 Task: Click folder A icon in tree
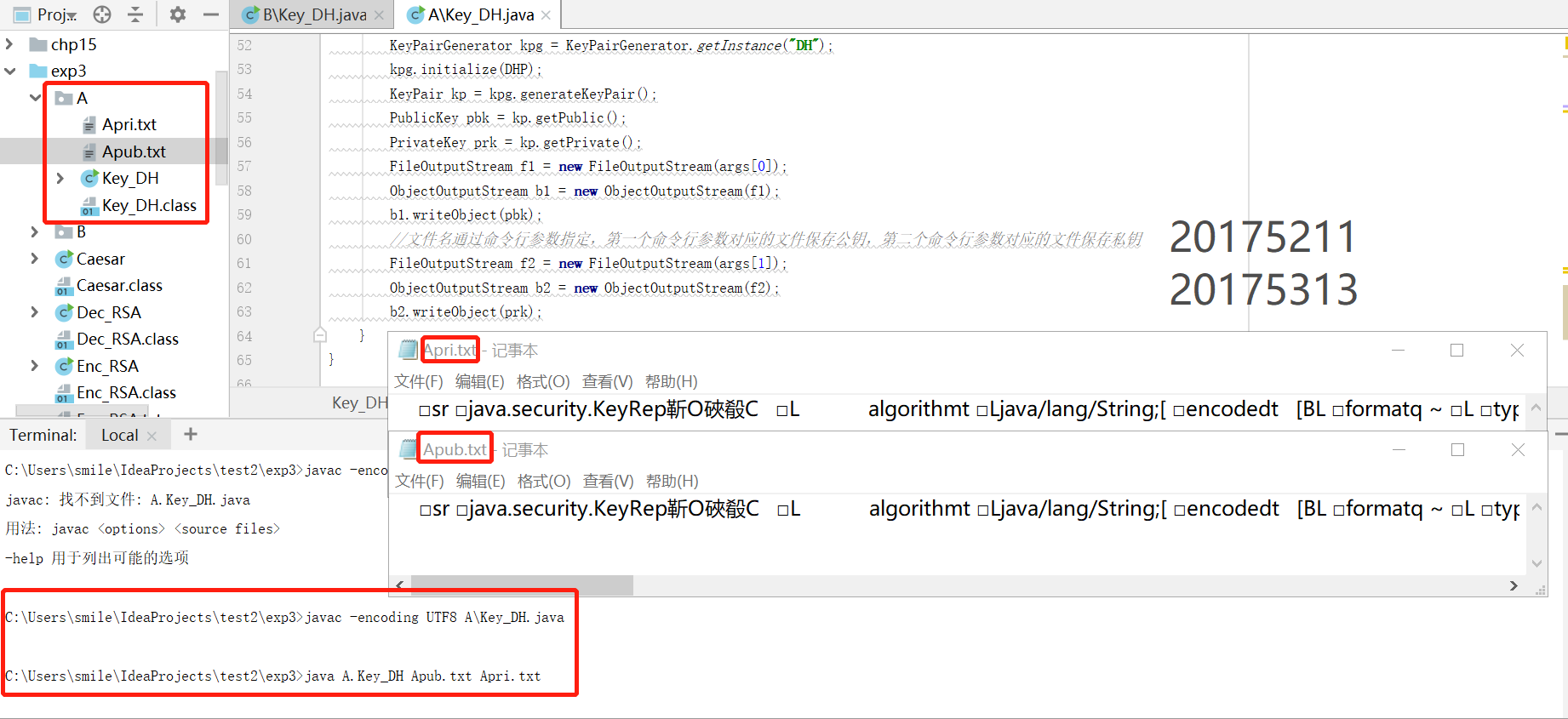[64, 98]
